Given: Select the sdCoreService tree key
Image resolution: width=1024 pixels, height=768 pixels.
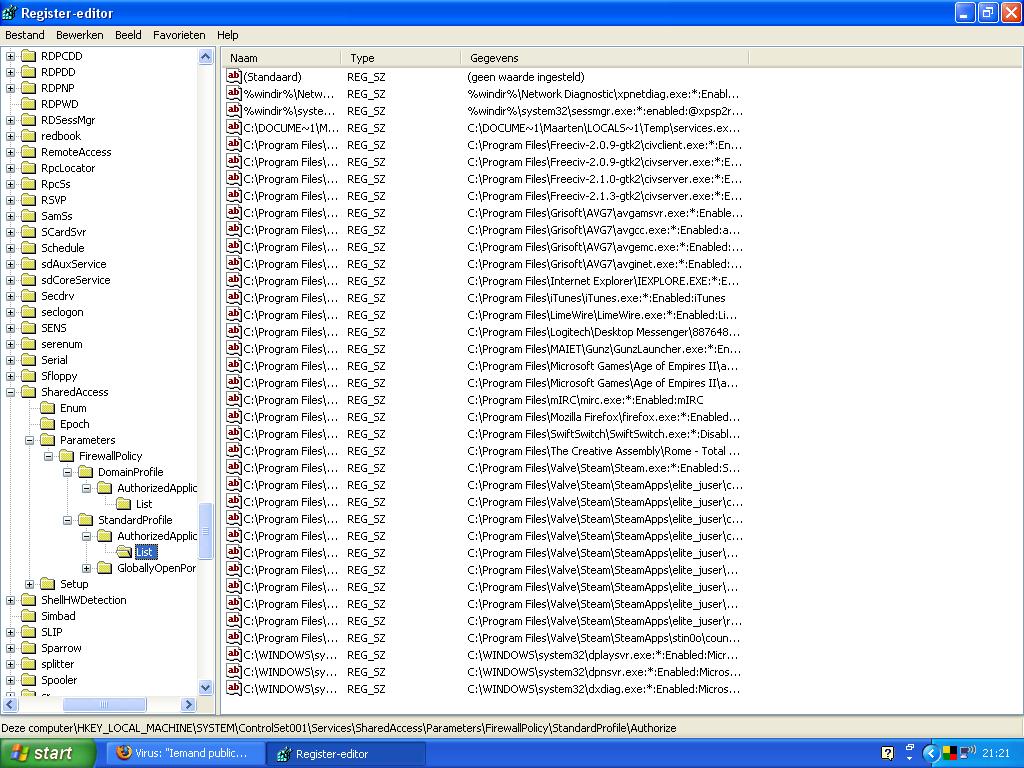Looking at the screenshot, I should 76,280.
